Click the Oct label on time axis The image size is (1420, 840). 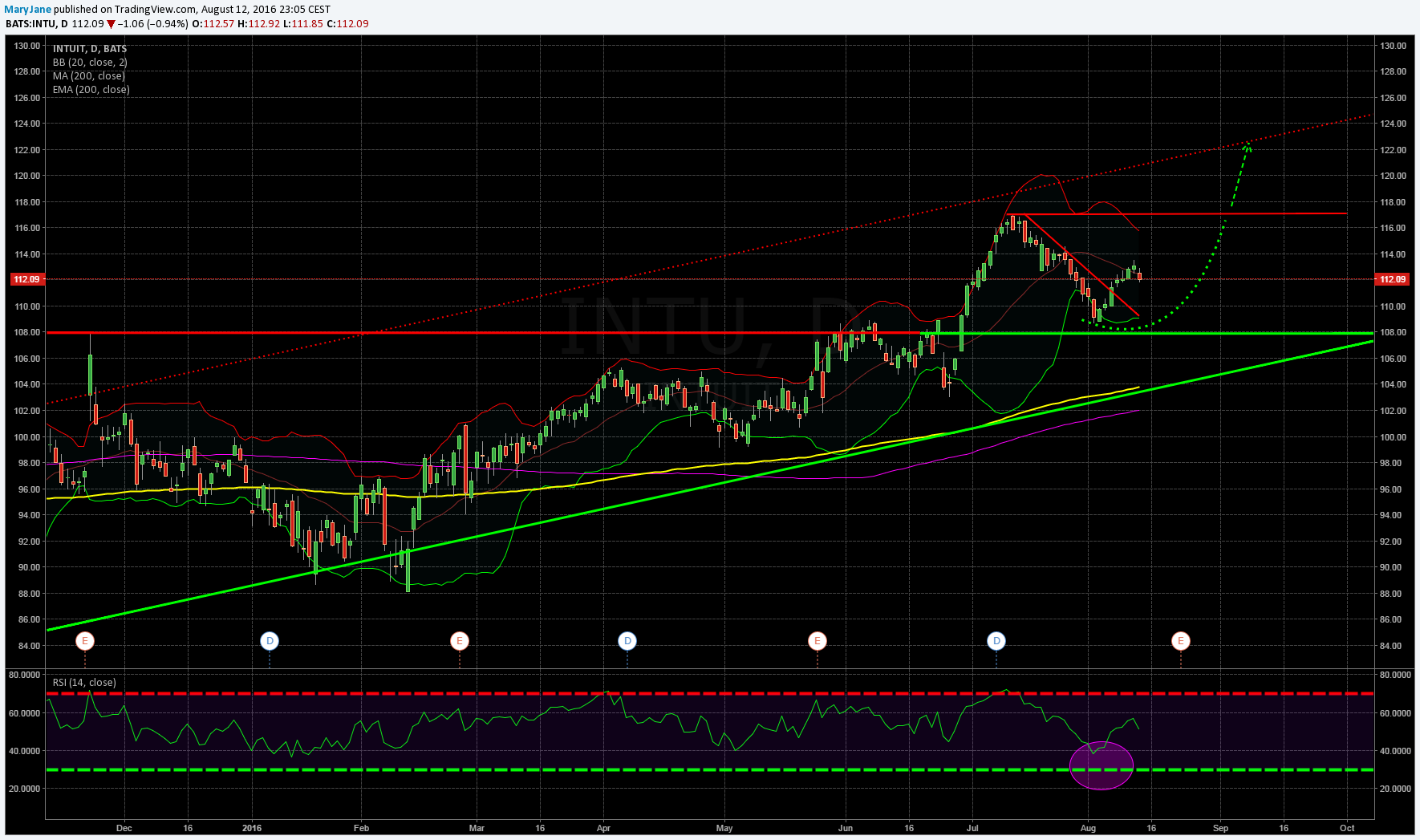point(1347,828)
